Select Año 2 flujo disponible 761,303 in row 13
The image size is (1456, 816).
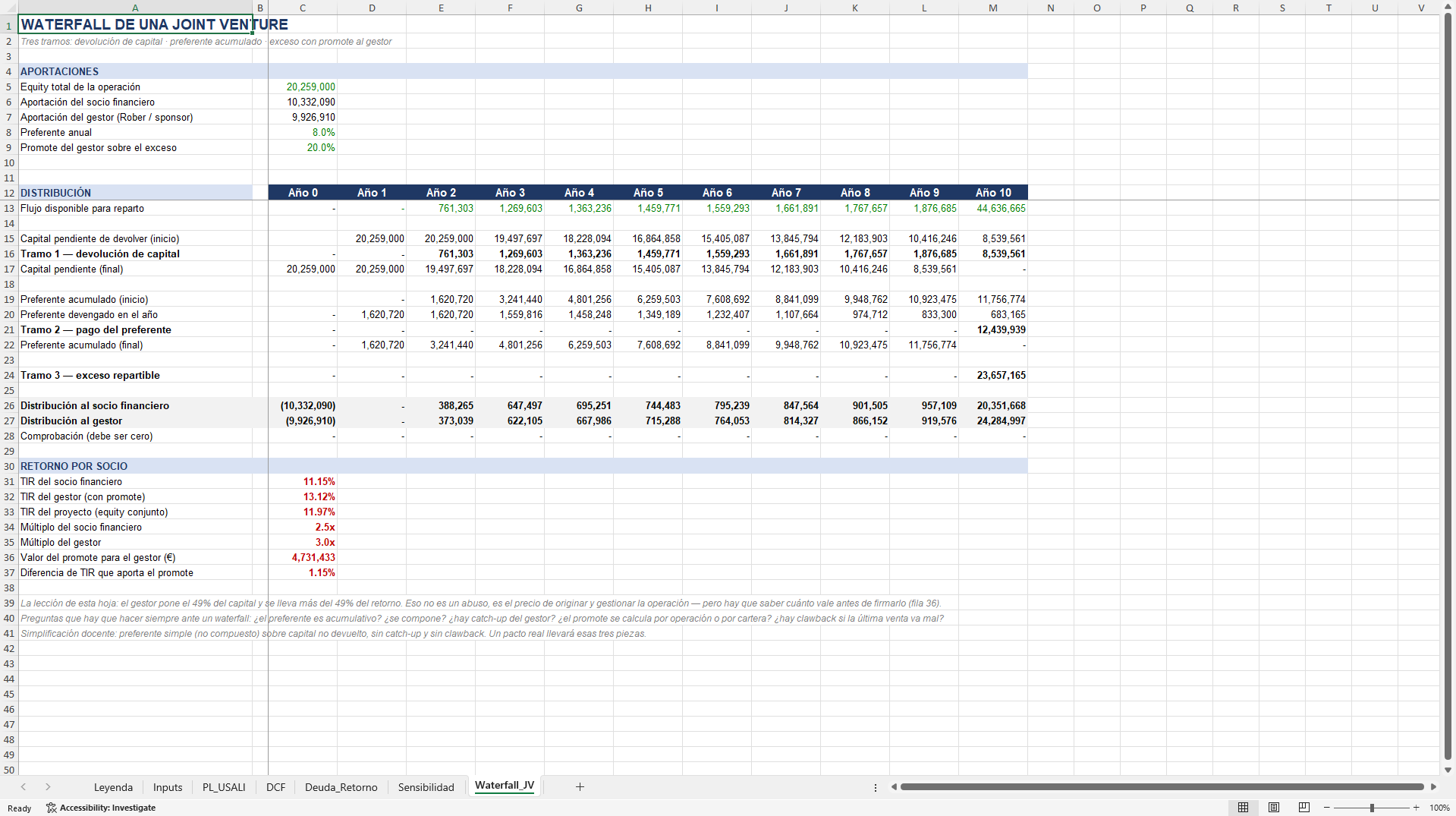(441, 208)
